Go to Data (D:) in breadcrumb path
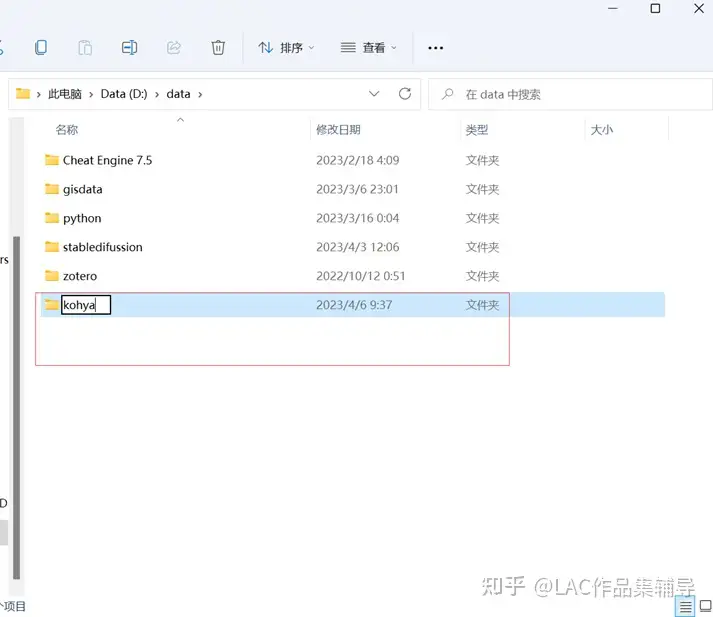This screenshot has width=713, height=617. (x=124, y=94)
